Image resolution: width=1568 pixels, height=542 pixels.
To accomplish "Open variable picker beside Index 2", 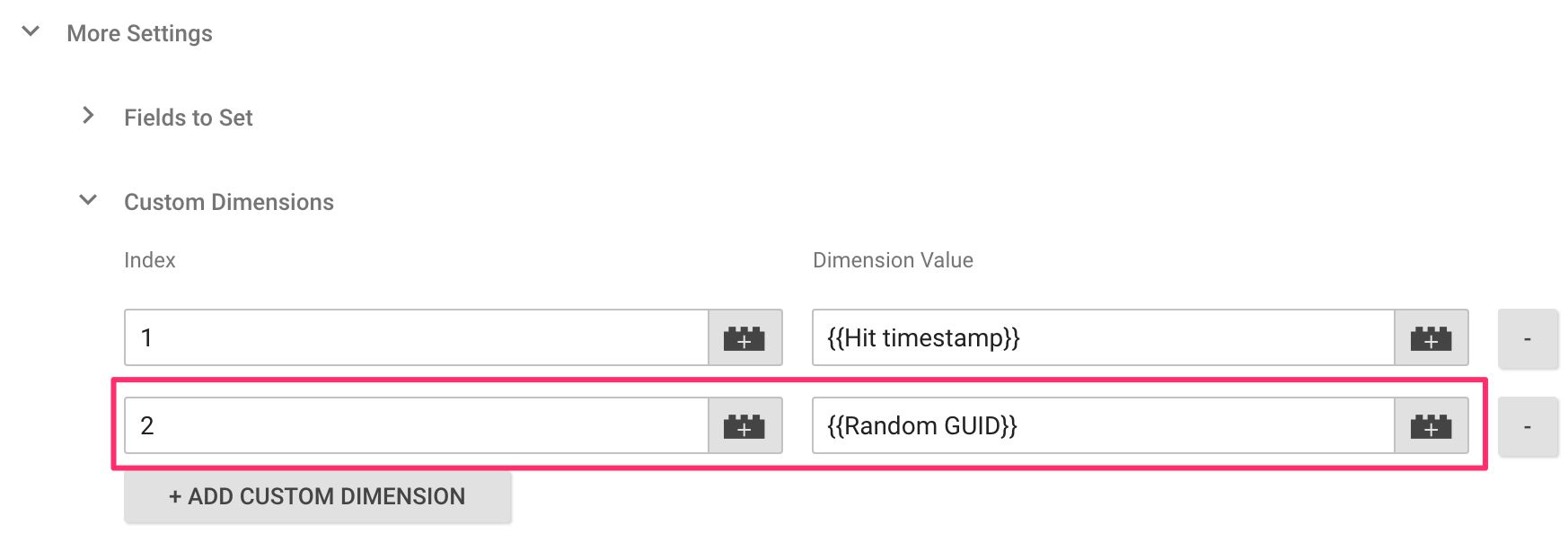I will [x=744, y=425].
